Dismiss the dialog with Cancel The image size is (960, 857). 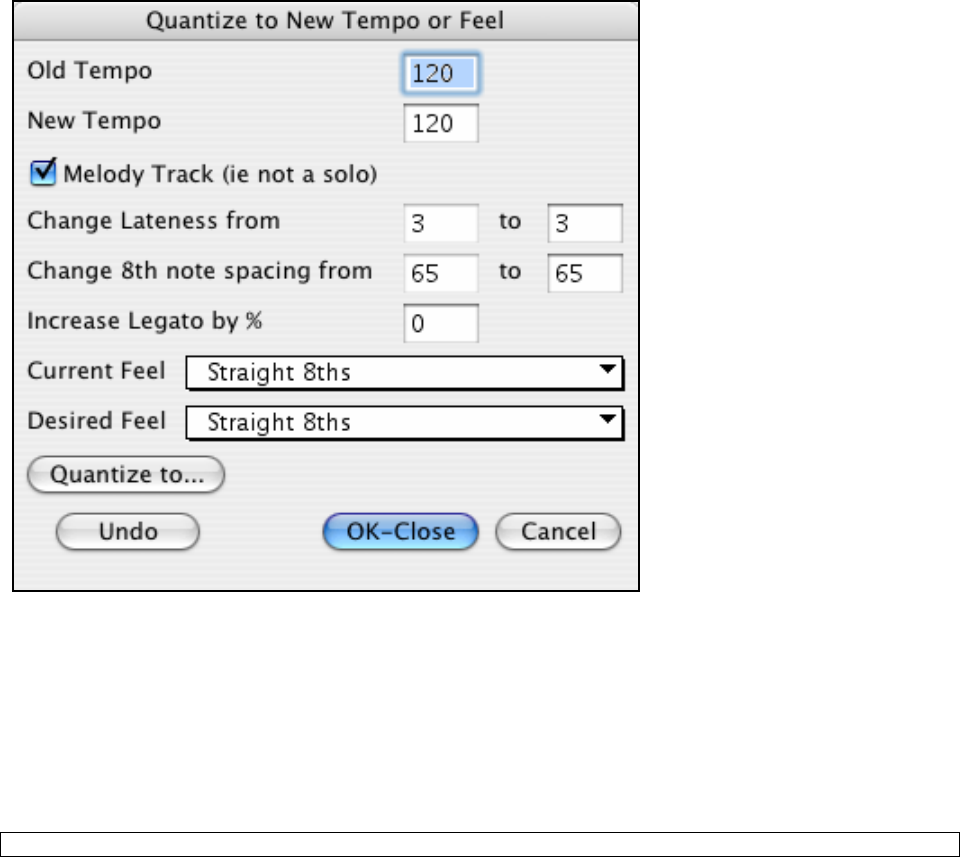click(558, 531)
